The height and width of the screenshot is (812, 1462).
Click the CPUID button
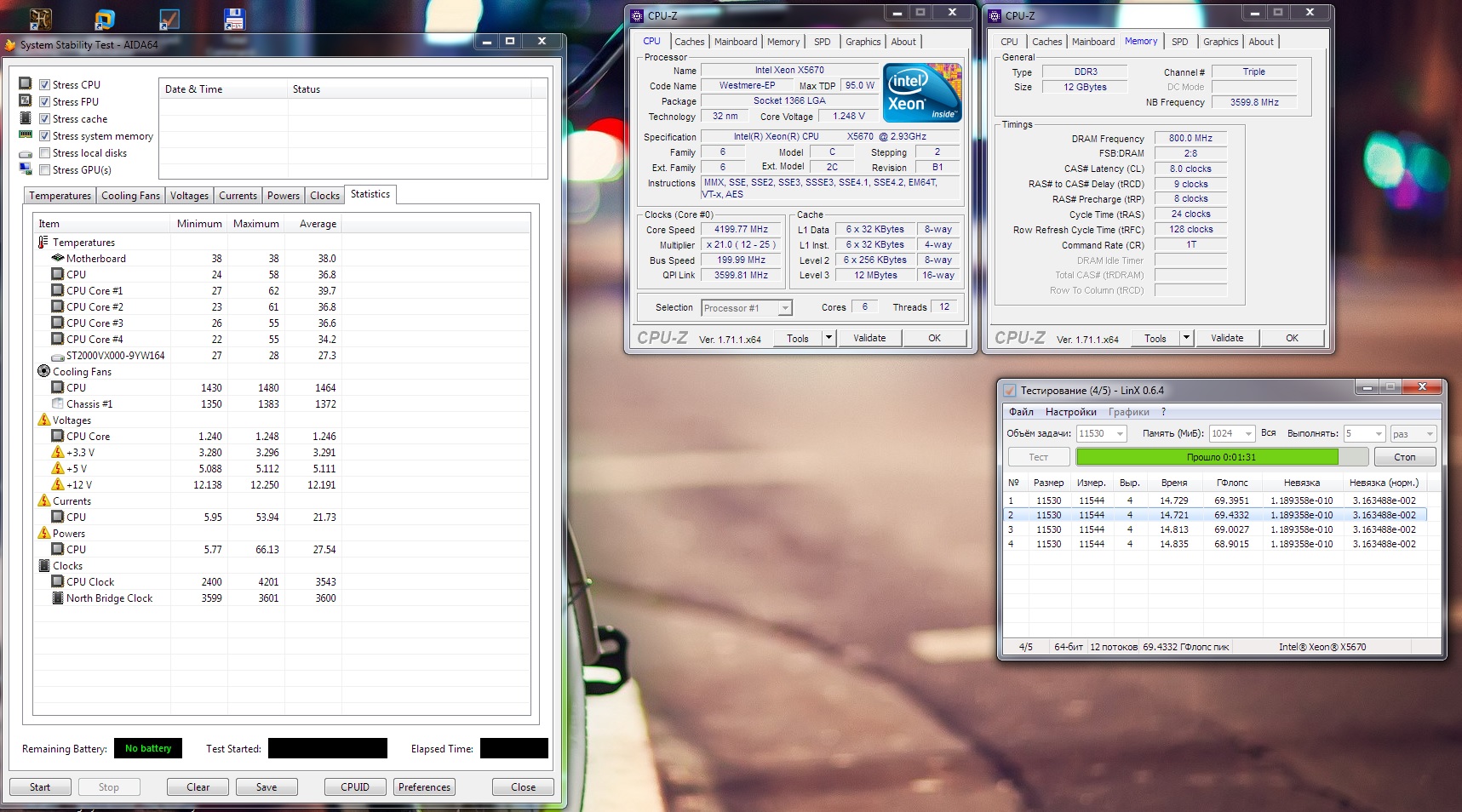pyautogui.click(x=355, y=787)
